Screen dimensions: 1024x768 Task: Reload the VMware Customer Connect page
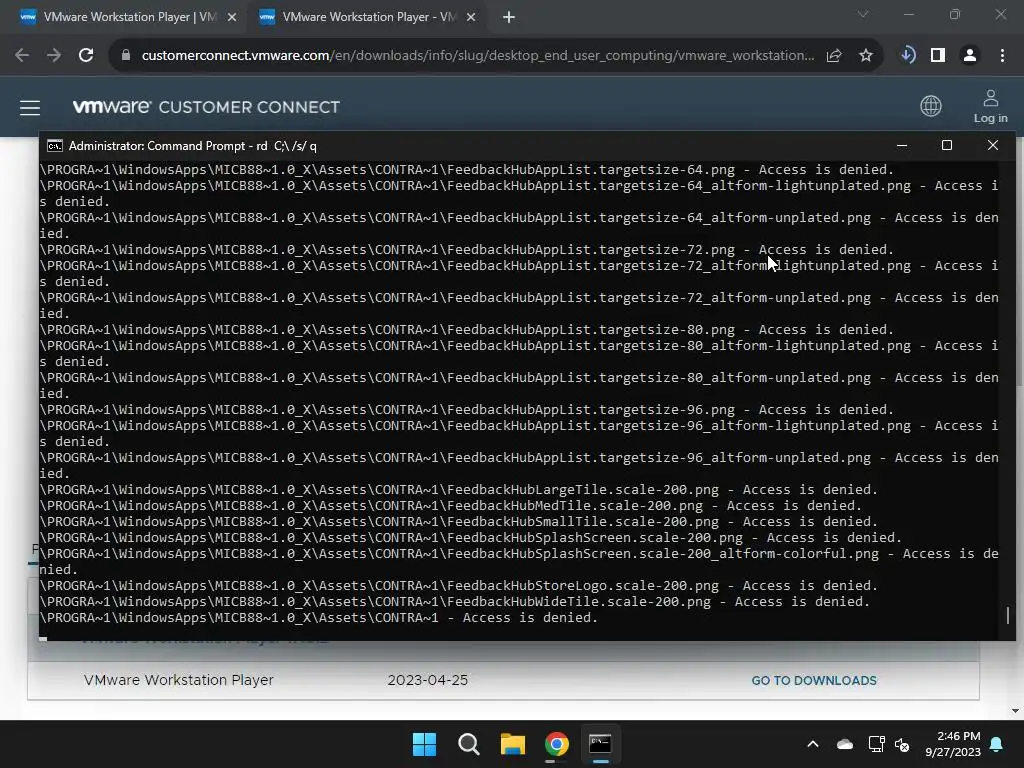(x=86, y=56)
